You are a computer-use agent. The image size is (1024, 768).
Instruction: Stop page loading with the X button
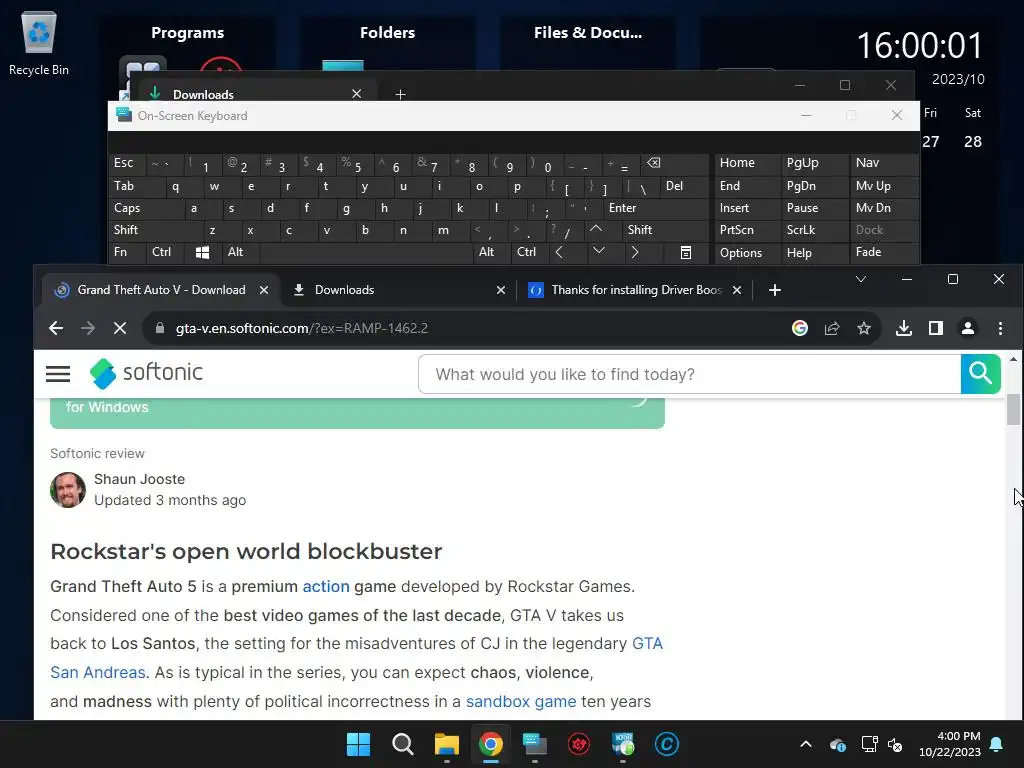(120, 328)
